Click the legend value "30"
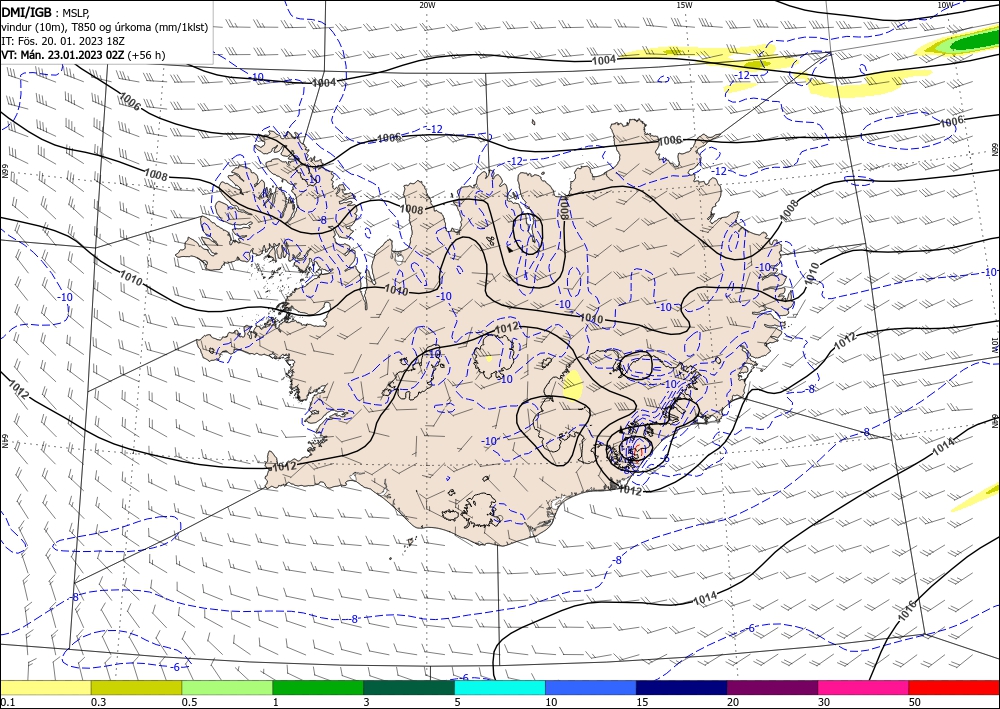The image size is (1000, 709). point(824,702)
